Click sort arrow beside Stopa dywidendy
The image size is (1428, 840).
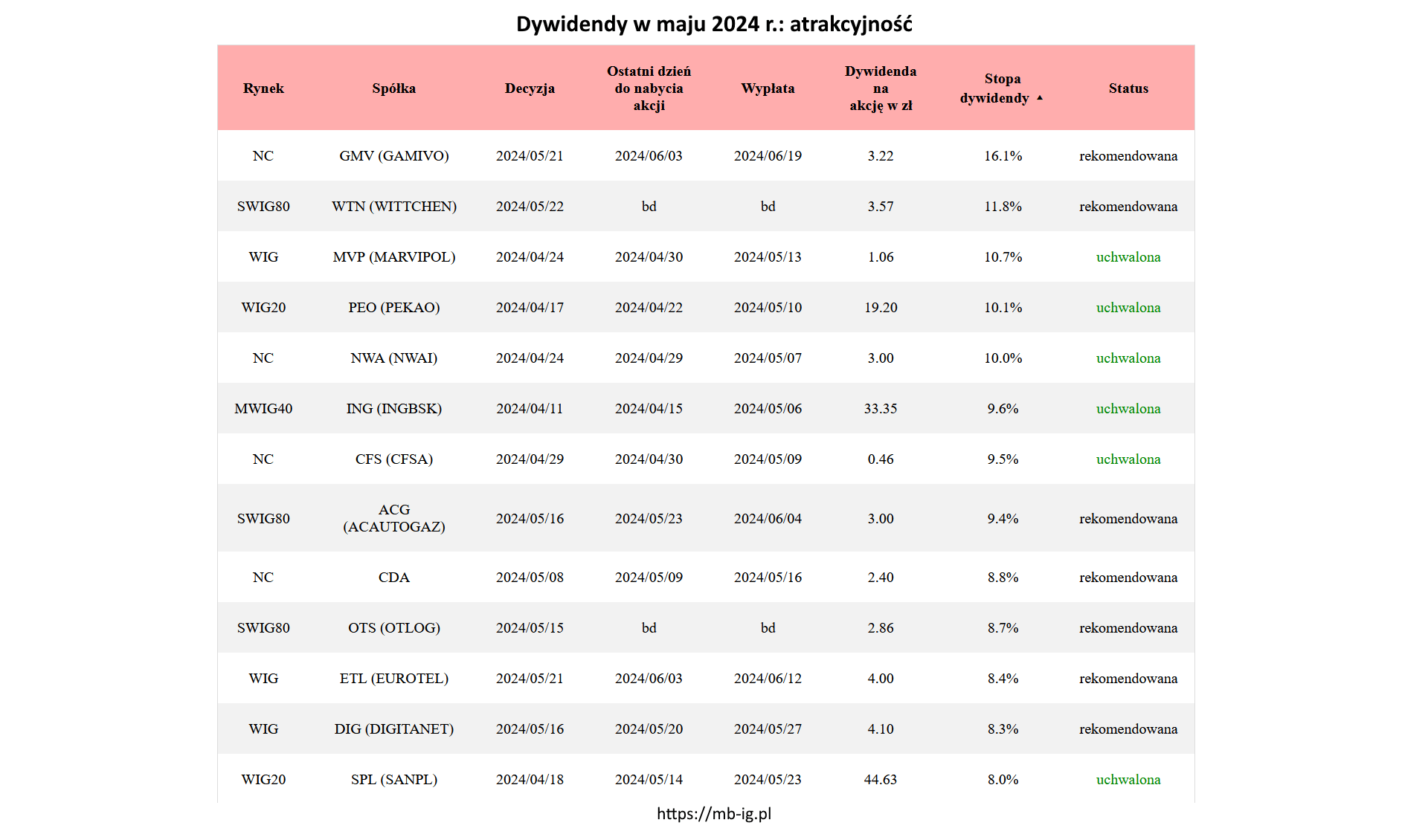pyautogui.click(x=1040, y=98)
